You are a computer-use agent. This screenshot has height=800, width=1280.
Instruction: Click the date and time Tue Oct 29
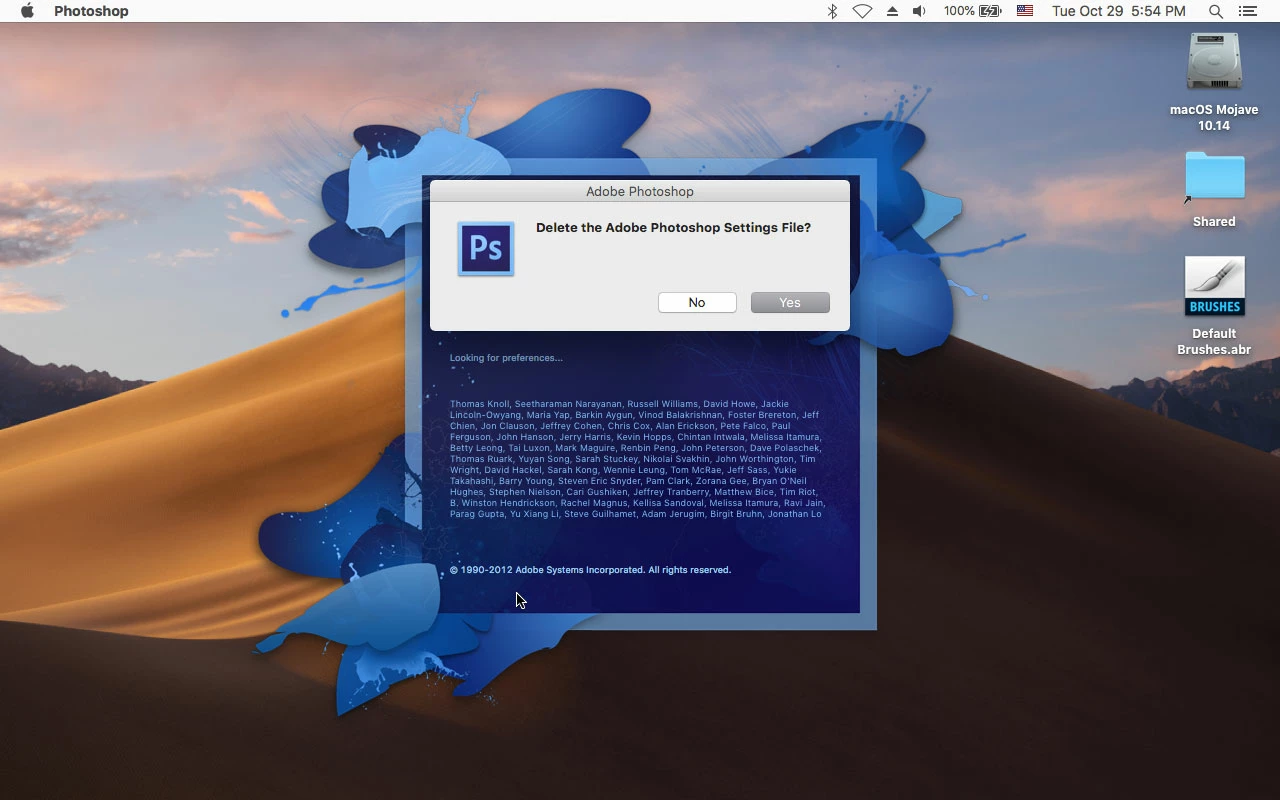pyautogui.click(x=1119, y=11)
